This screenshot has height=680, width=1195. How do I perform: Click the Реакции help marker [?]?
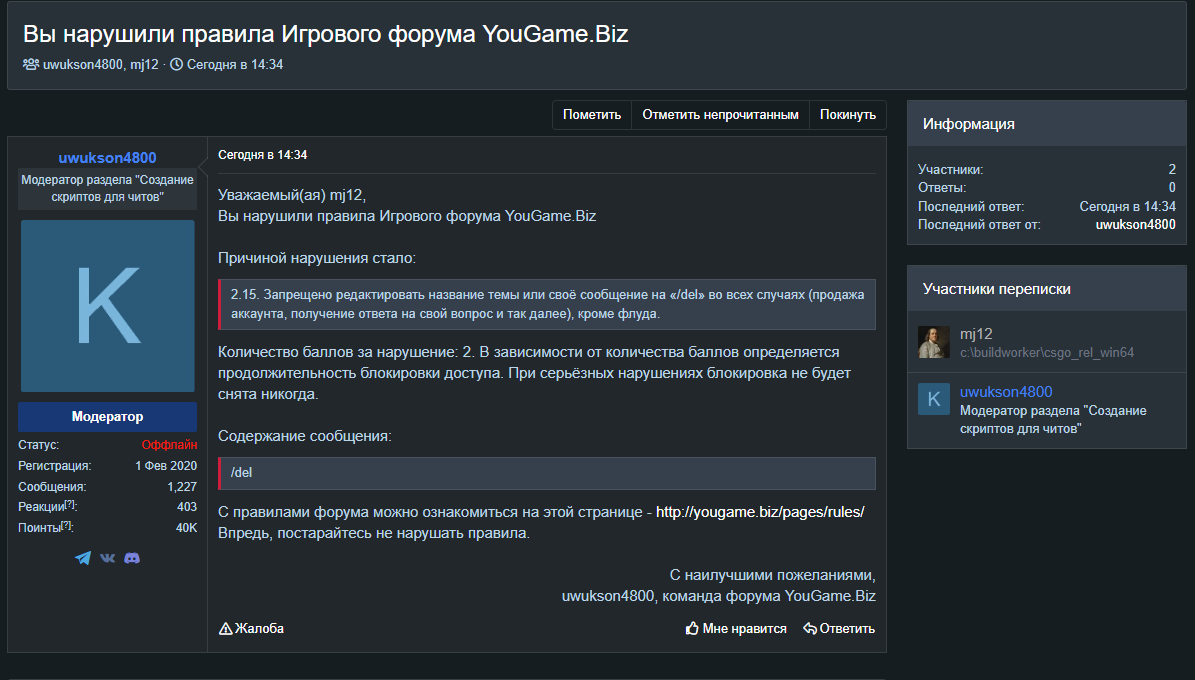click(x=70, y=505)
